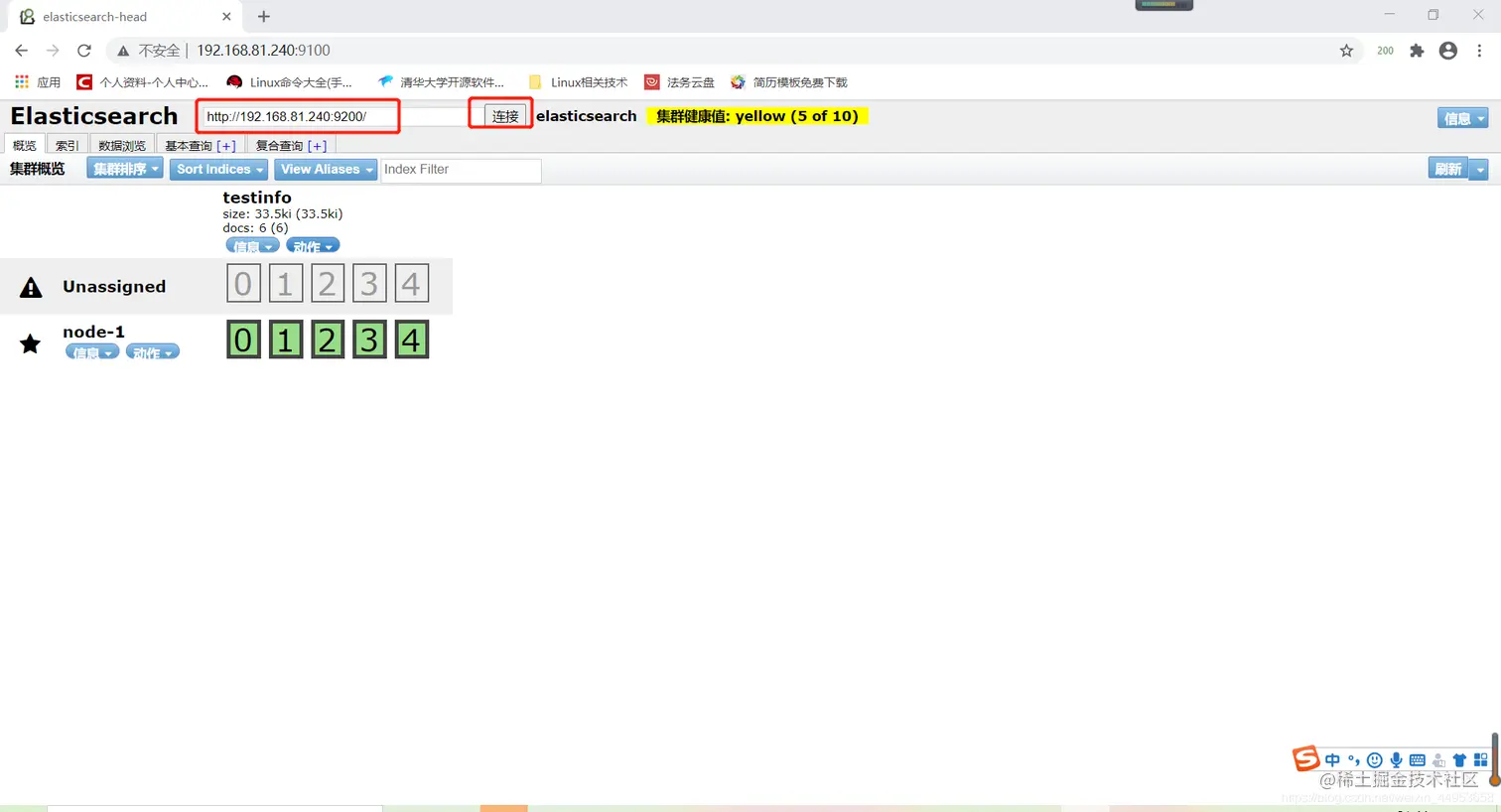Open the testinfo index 信息 dropdown
This screenshot has height=812, width=1501.
(252, 245)
